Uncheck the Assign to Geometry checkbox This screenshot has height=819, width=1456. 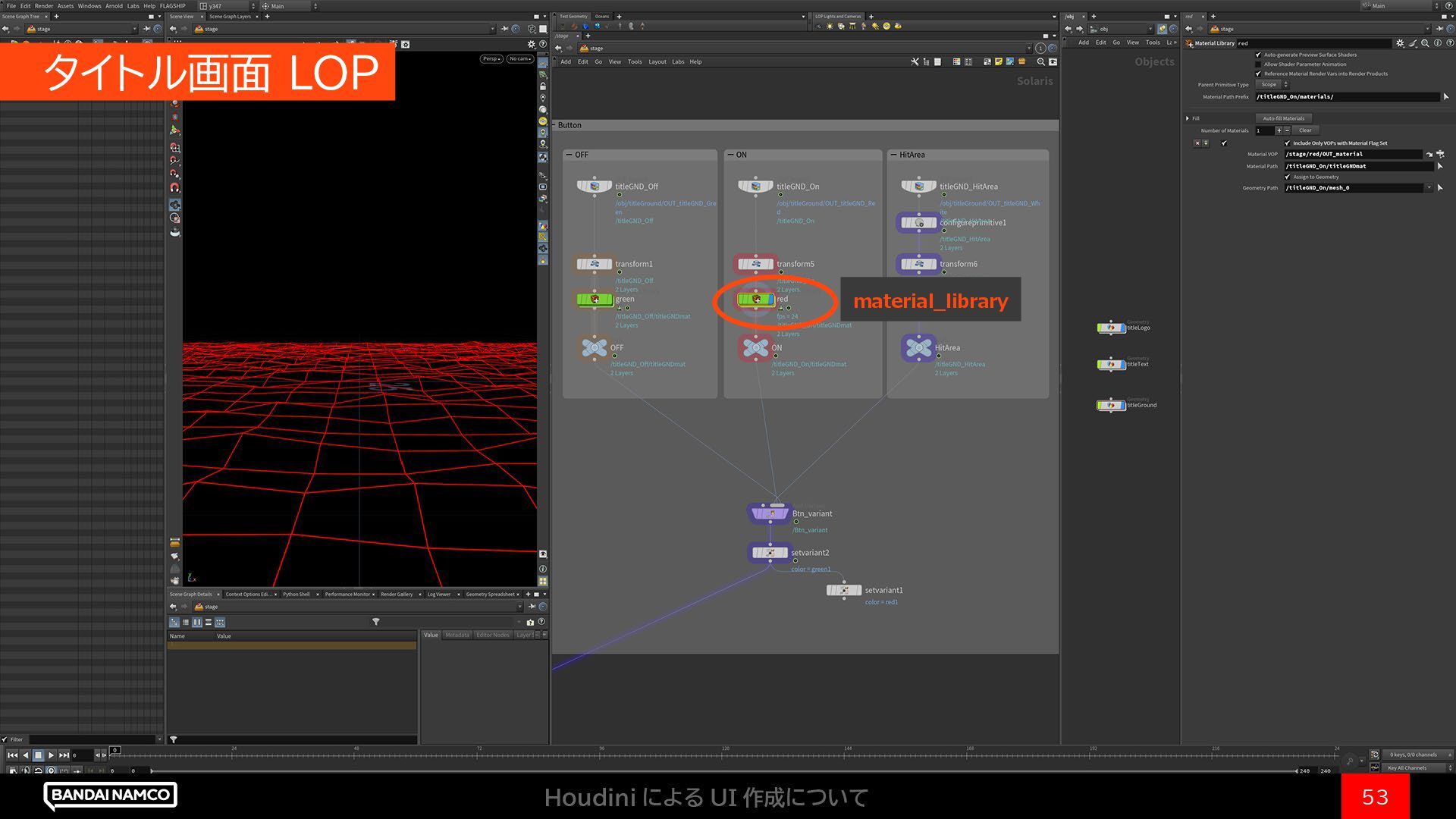[1288, 177]
